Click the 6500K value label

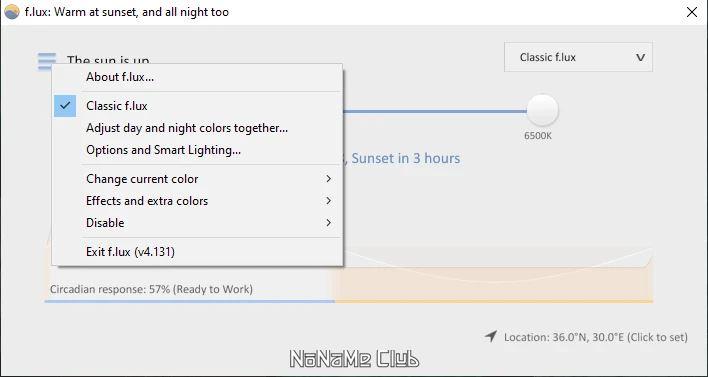538,136
